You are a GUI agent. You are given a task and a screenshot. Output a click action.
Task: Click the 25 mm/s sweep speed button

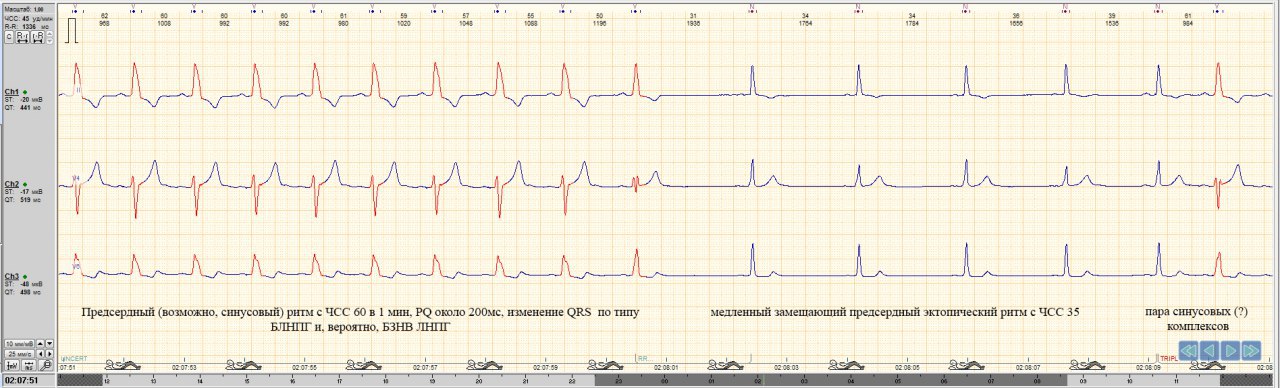(19, 354)
